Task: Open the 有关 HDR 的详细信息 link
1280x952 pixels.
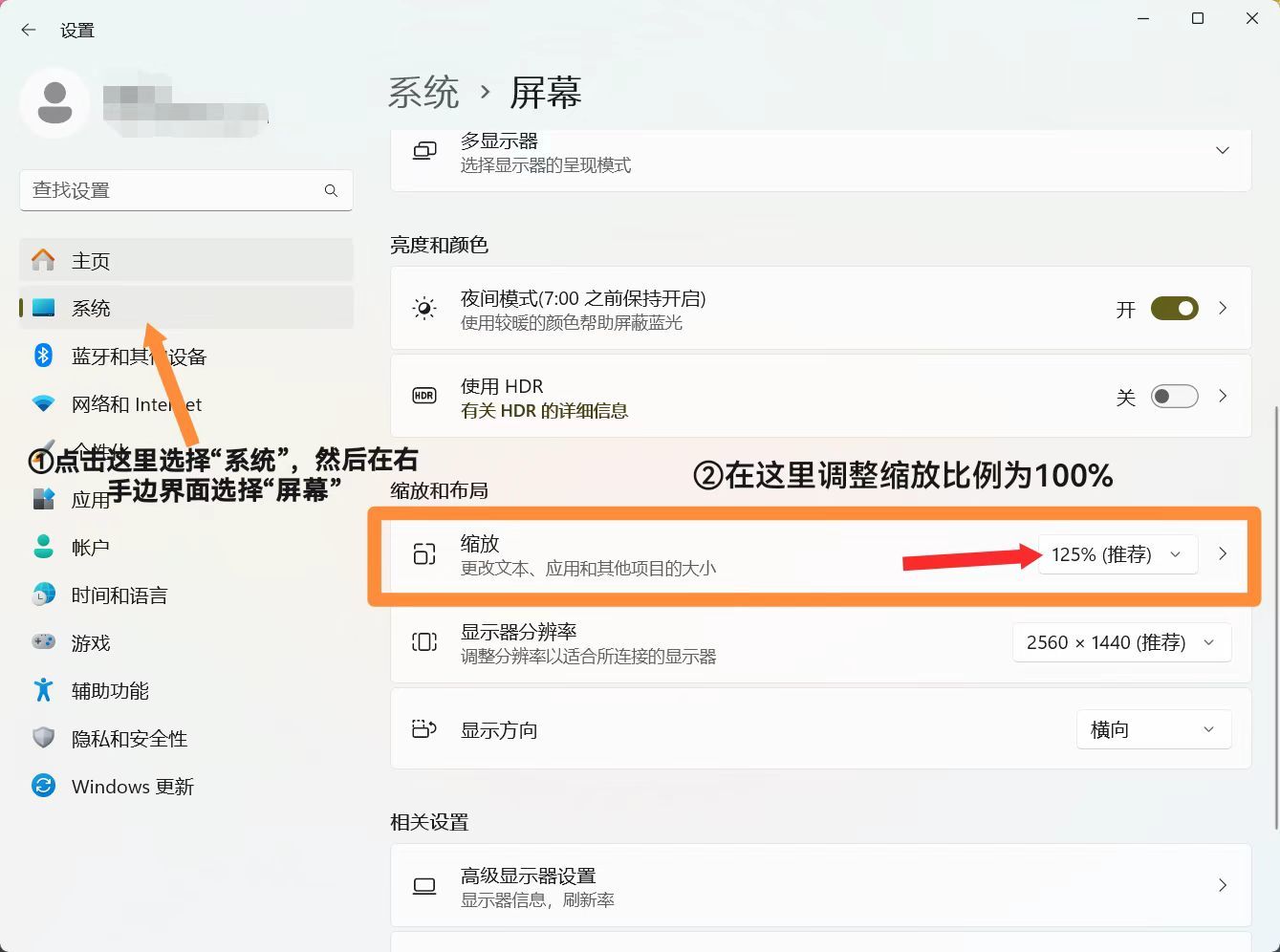Action: pos(544,411)
